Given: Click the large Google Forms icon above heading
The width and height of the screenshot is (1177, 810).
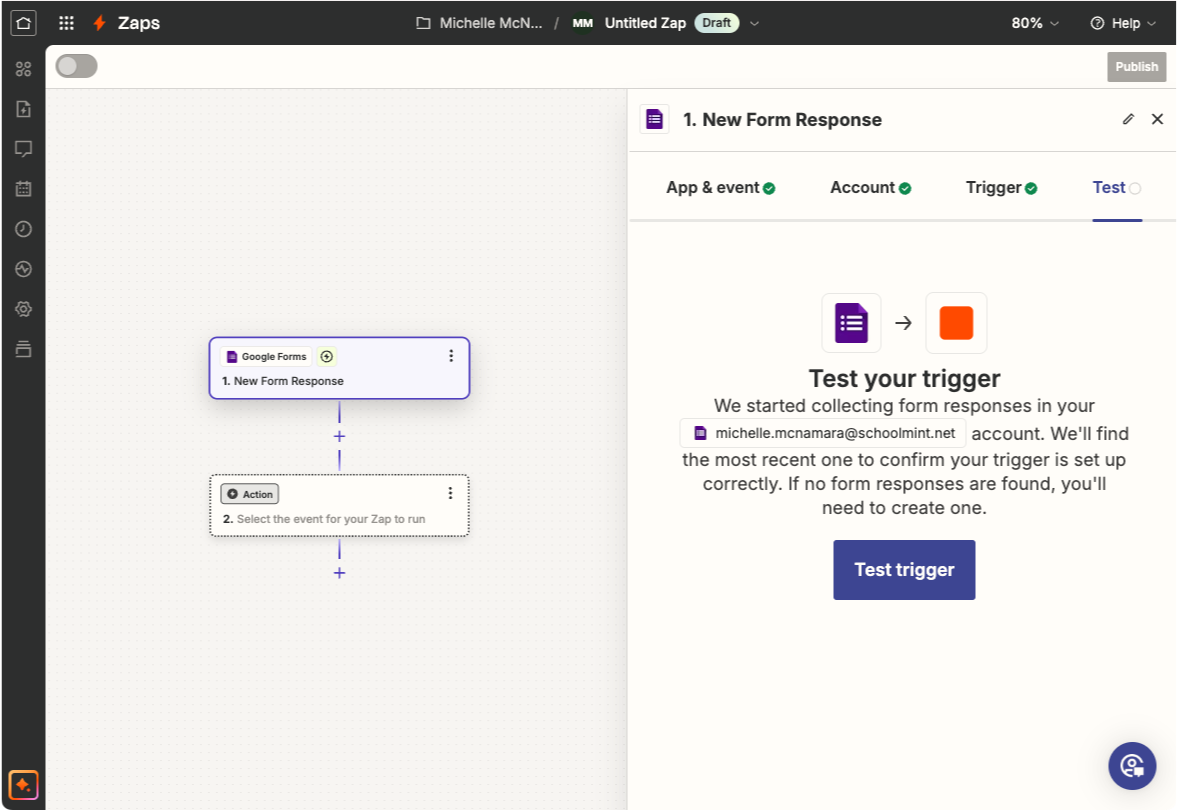Looking at the screenshot, I should 851,323.
